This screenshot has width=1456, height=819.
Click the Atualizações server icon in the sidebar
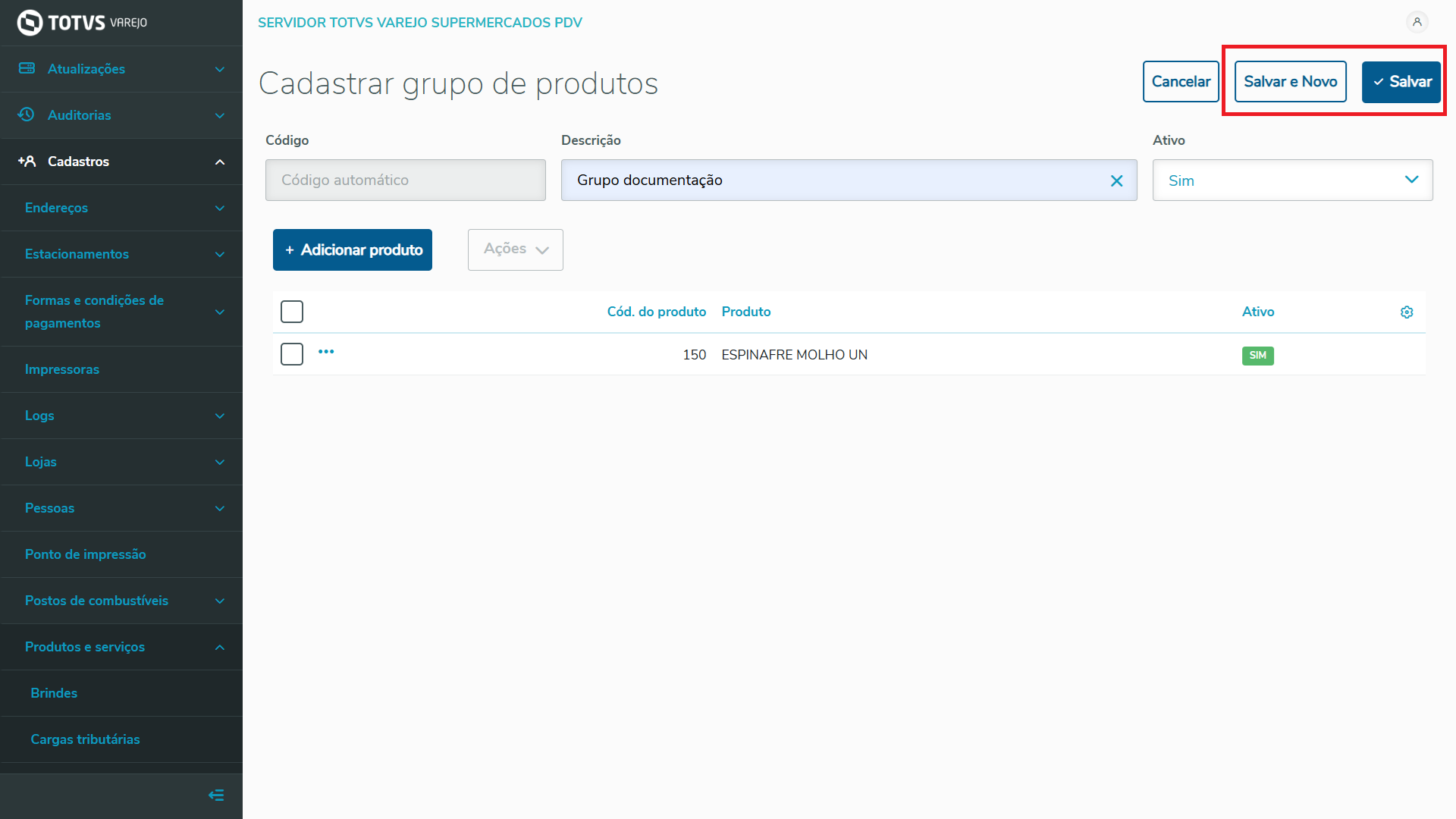coord(27,68)
